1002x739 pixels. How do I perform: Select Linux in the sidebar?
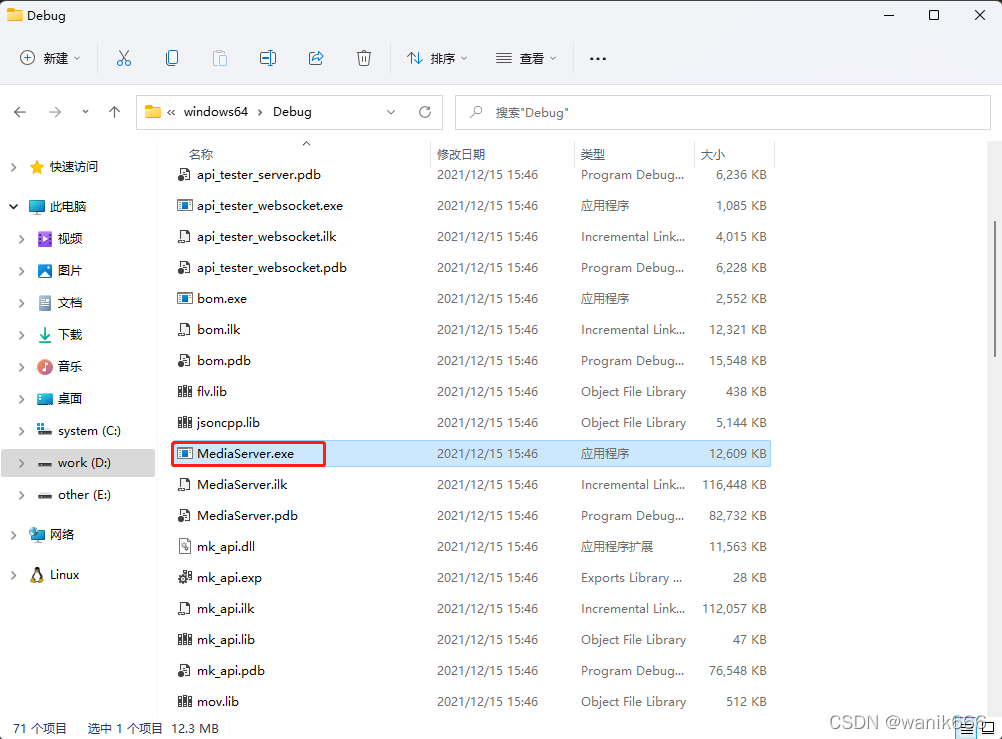pyautogui.click(x=65, y=575)
